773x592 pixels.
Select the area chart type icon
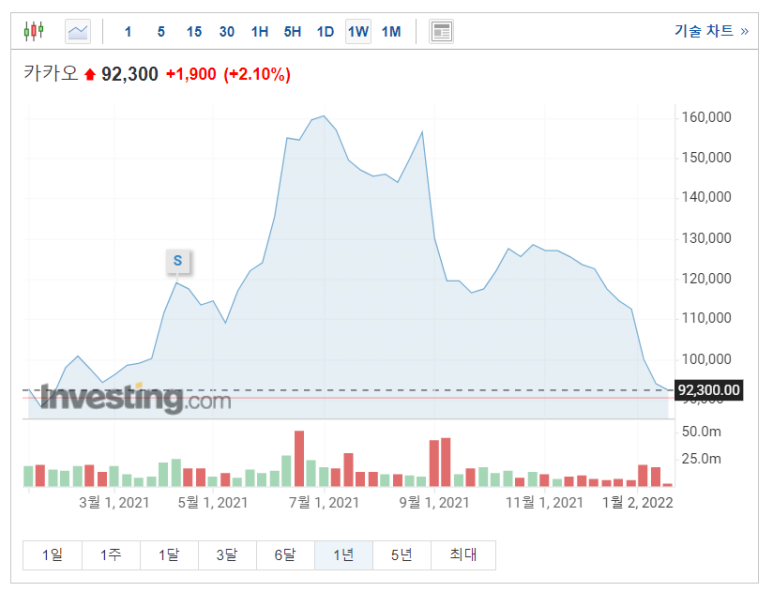[78, 32]
